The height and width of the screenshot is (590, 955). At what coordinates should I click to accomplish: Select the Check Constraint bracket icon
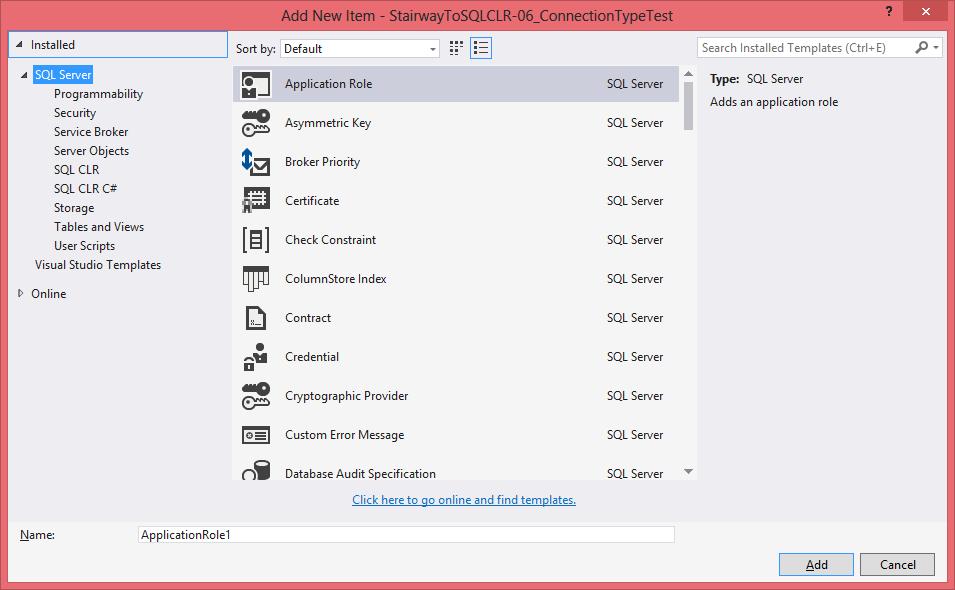256,240
